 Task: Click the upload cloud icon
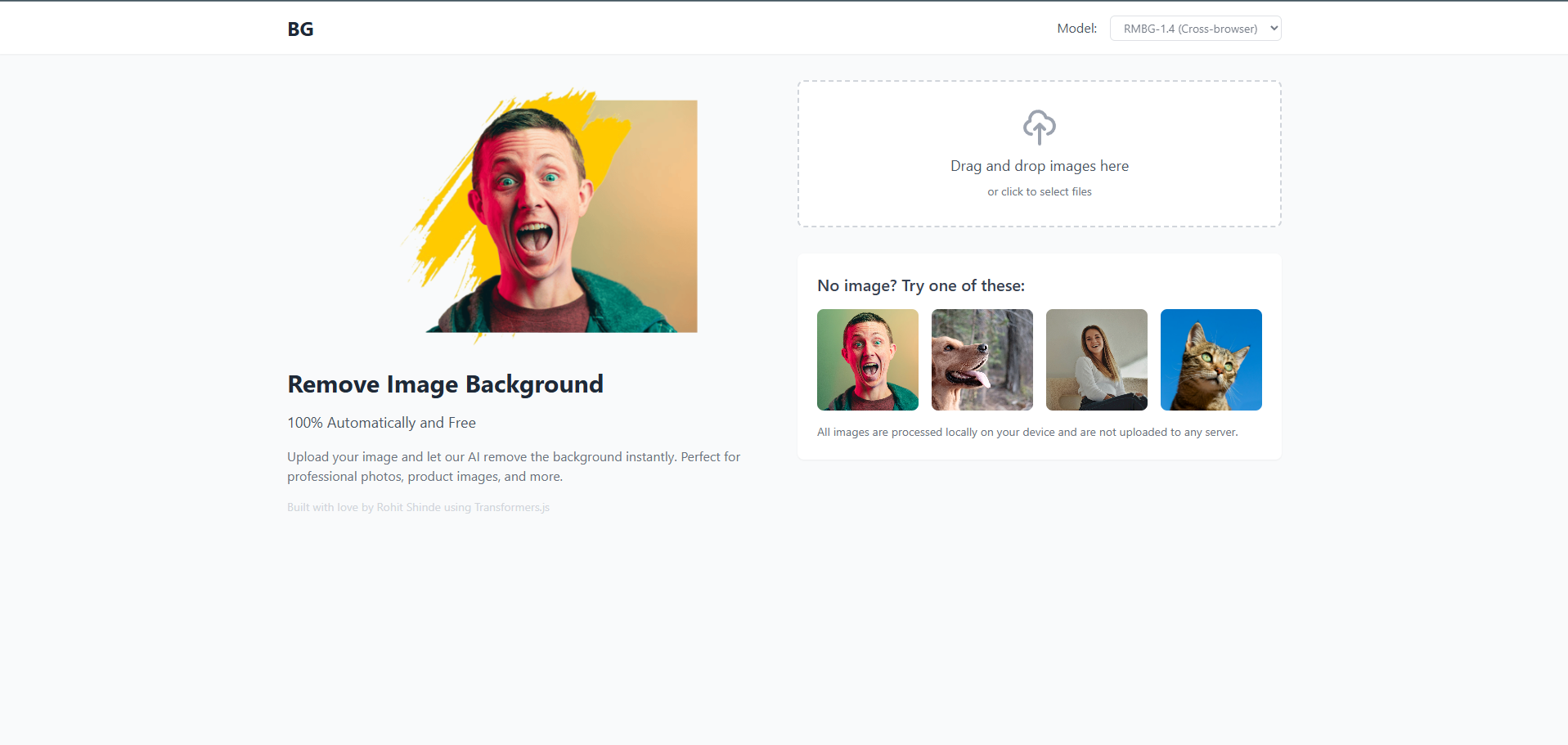coord(1039,127)
